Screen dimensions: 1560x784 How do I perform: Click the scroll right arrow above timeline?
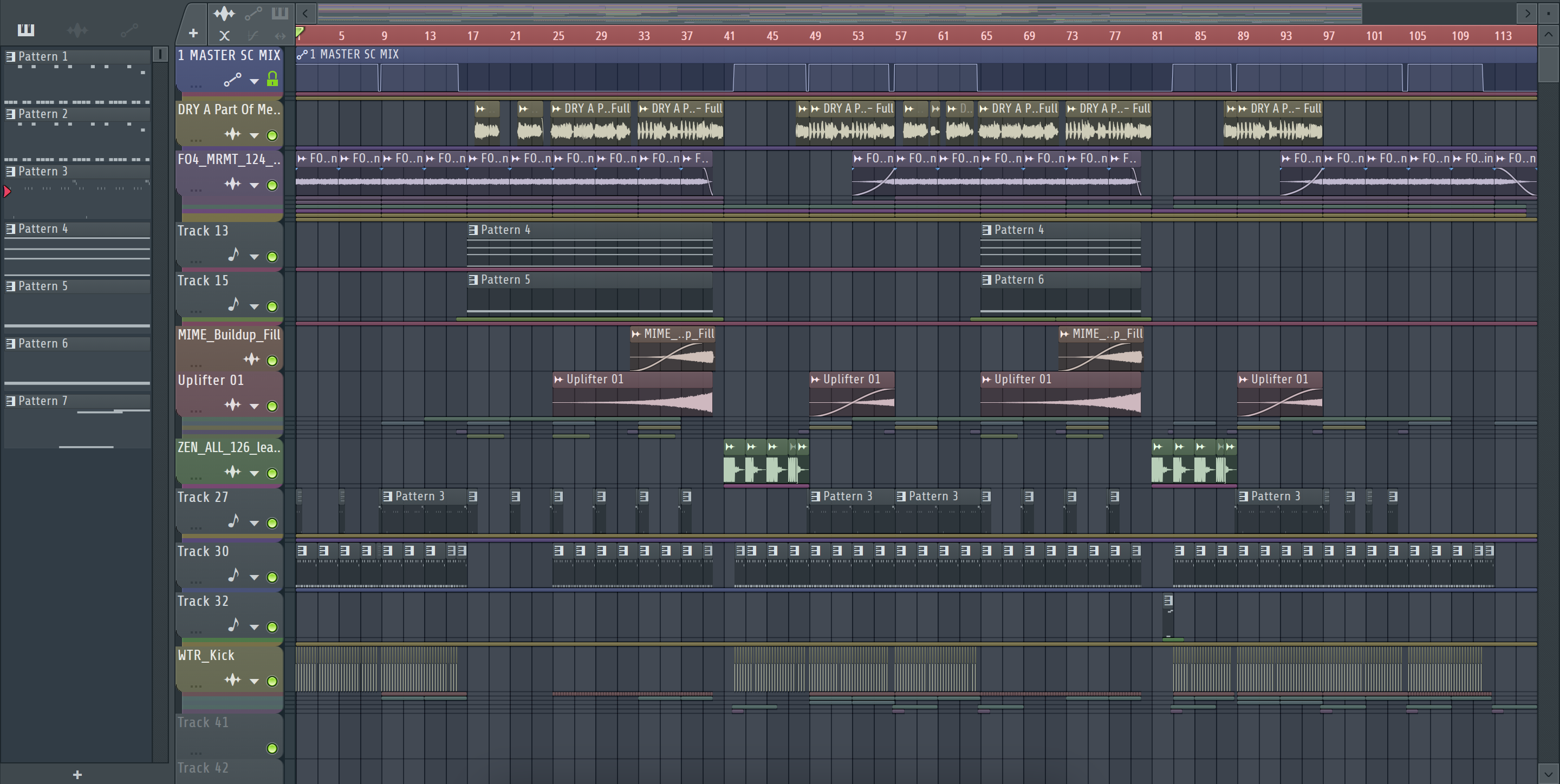coord(1527,12)
